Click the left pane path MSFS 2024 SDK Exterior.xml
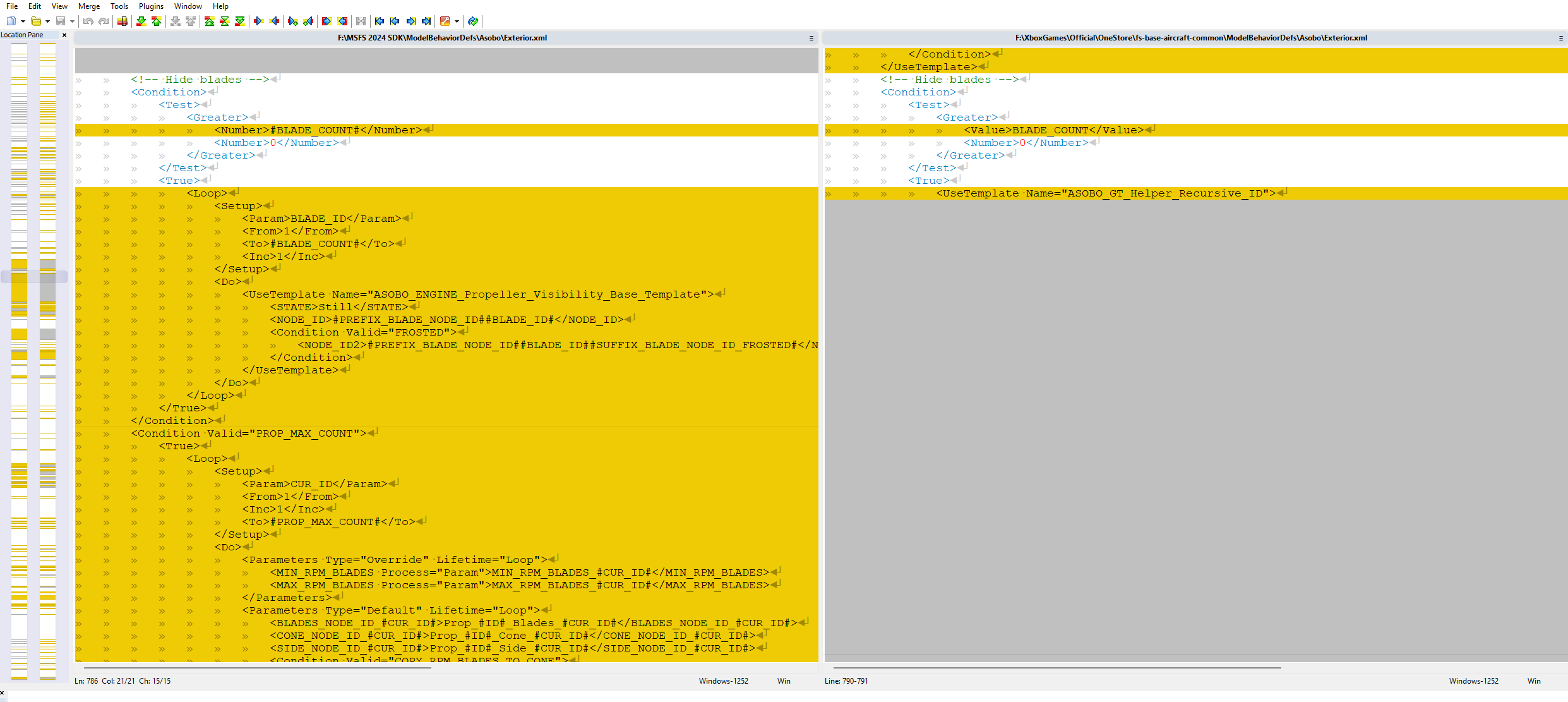The width and height of the screenshot is (1568, 702). coord(442,38)
